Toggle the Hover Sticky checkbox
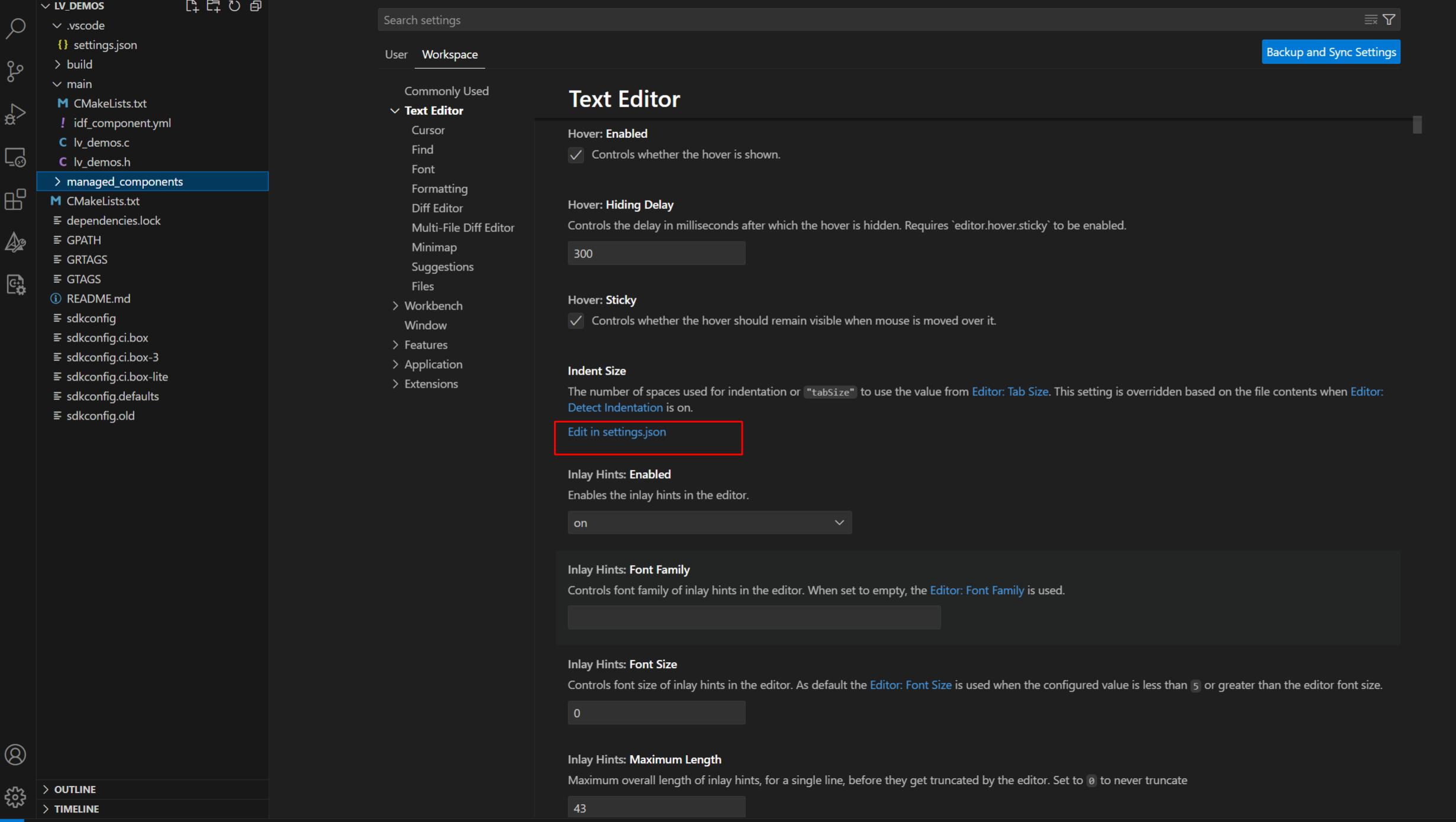The image size is (1456, 822). (576, 321)
